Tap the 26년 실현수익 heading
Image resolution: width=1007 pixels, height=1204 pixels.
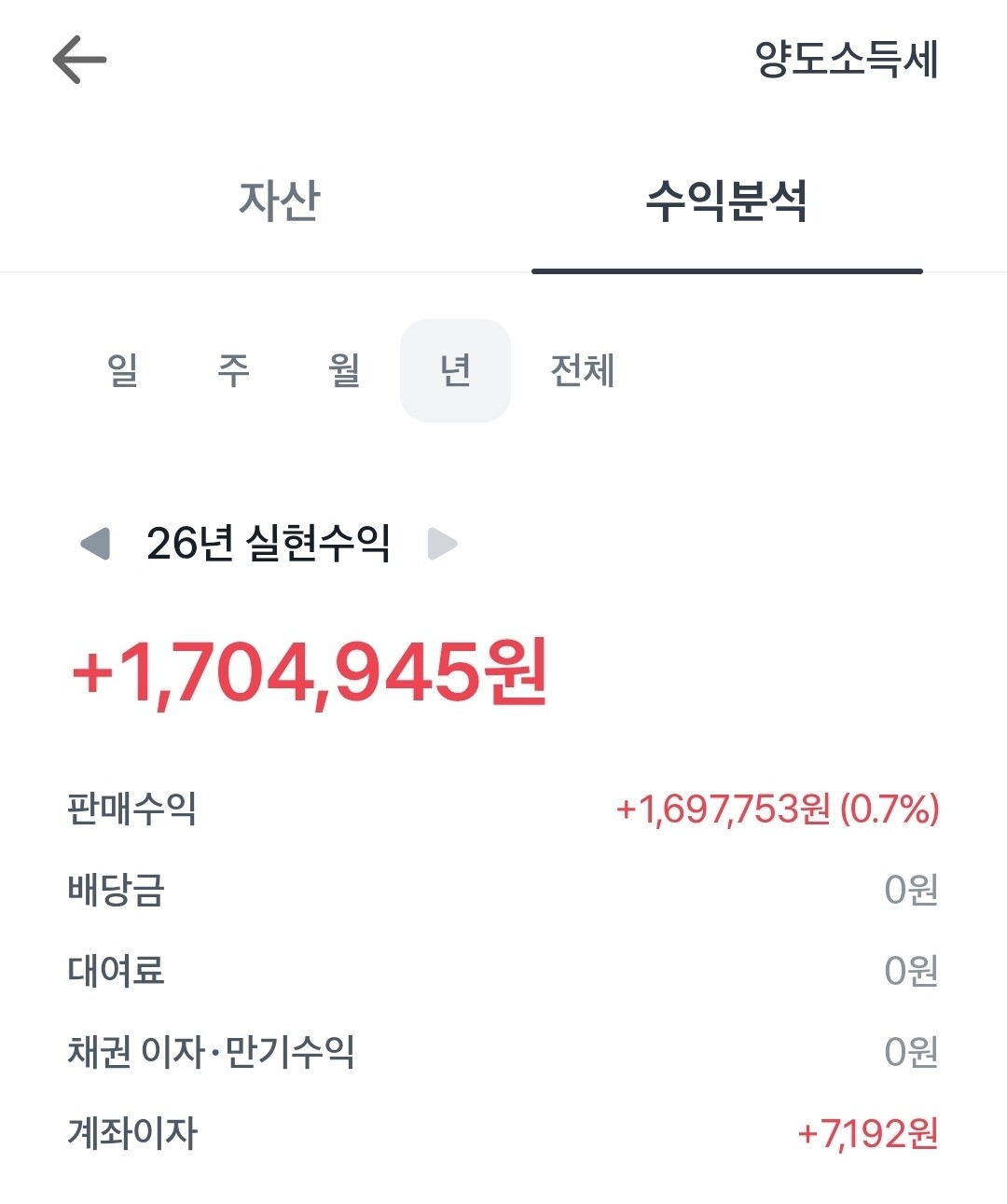269,544
